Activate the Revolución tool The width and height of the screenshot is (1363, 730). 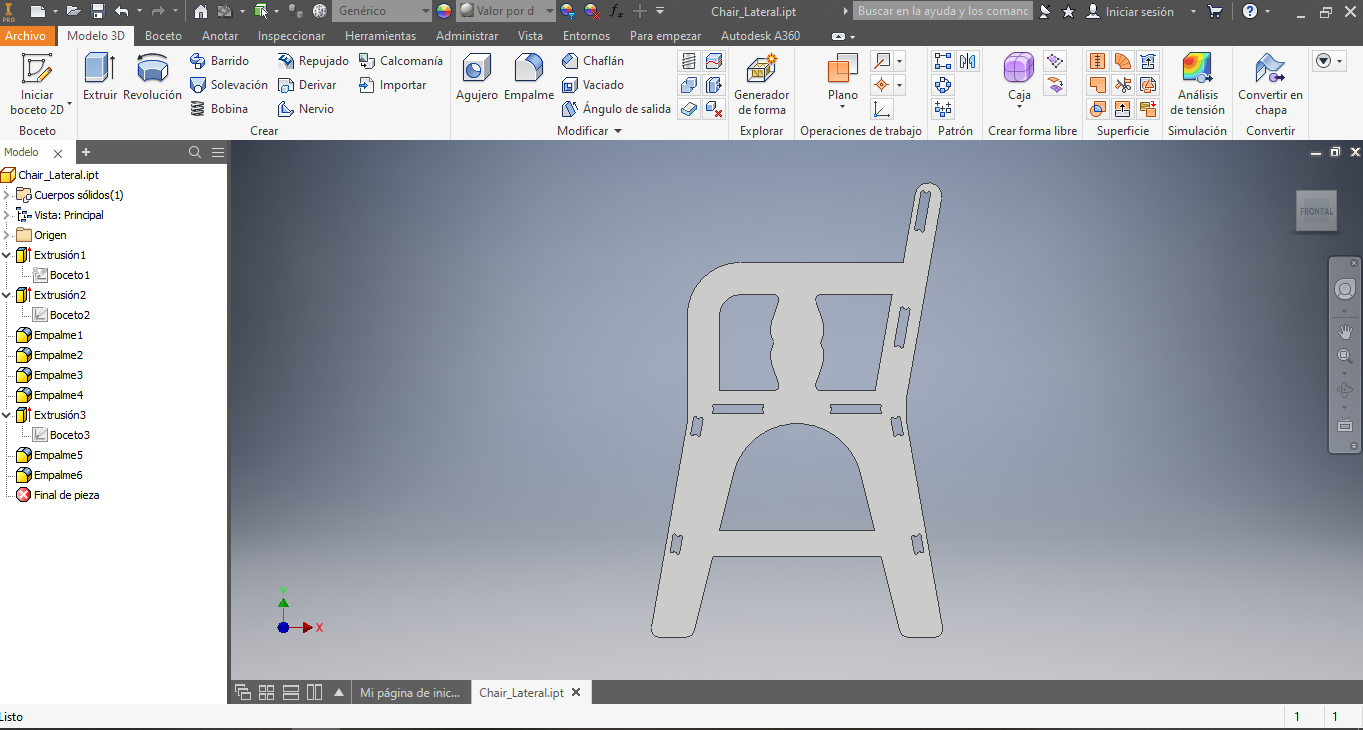coord(152,78)
